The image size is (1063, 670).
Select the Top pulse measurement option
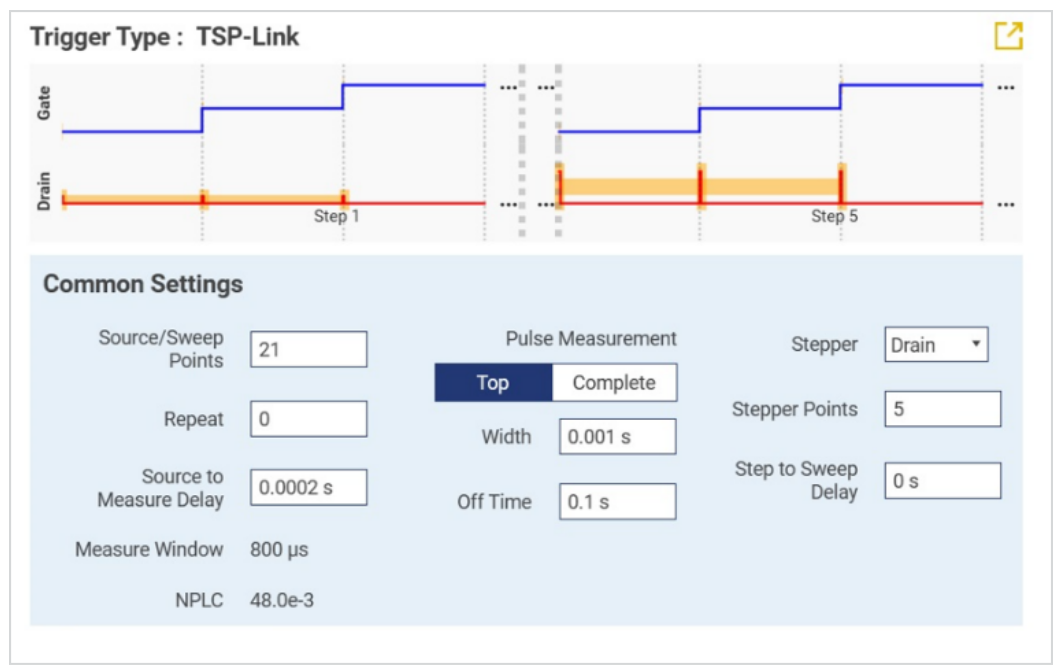[493, 383]
